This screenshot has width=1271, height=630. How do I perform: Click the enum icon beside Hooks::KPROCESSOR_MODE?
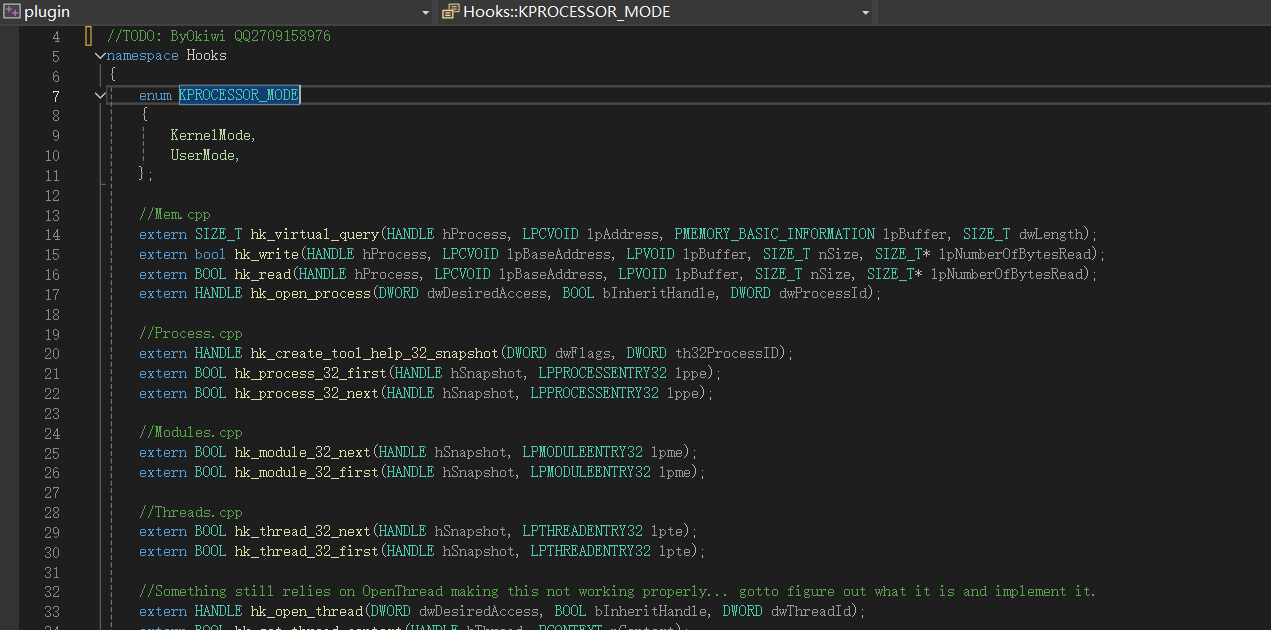450,12
